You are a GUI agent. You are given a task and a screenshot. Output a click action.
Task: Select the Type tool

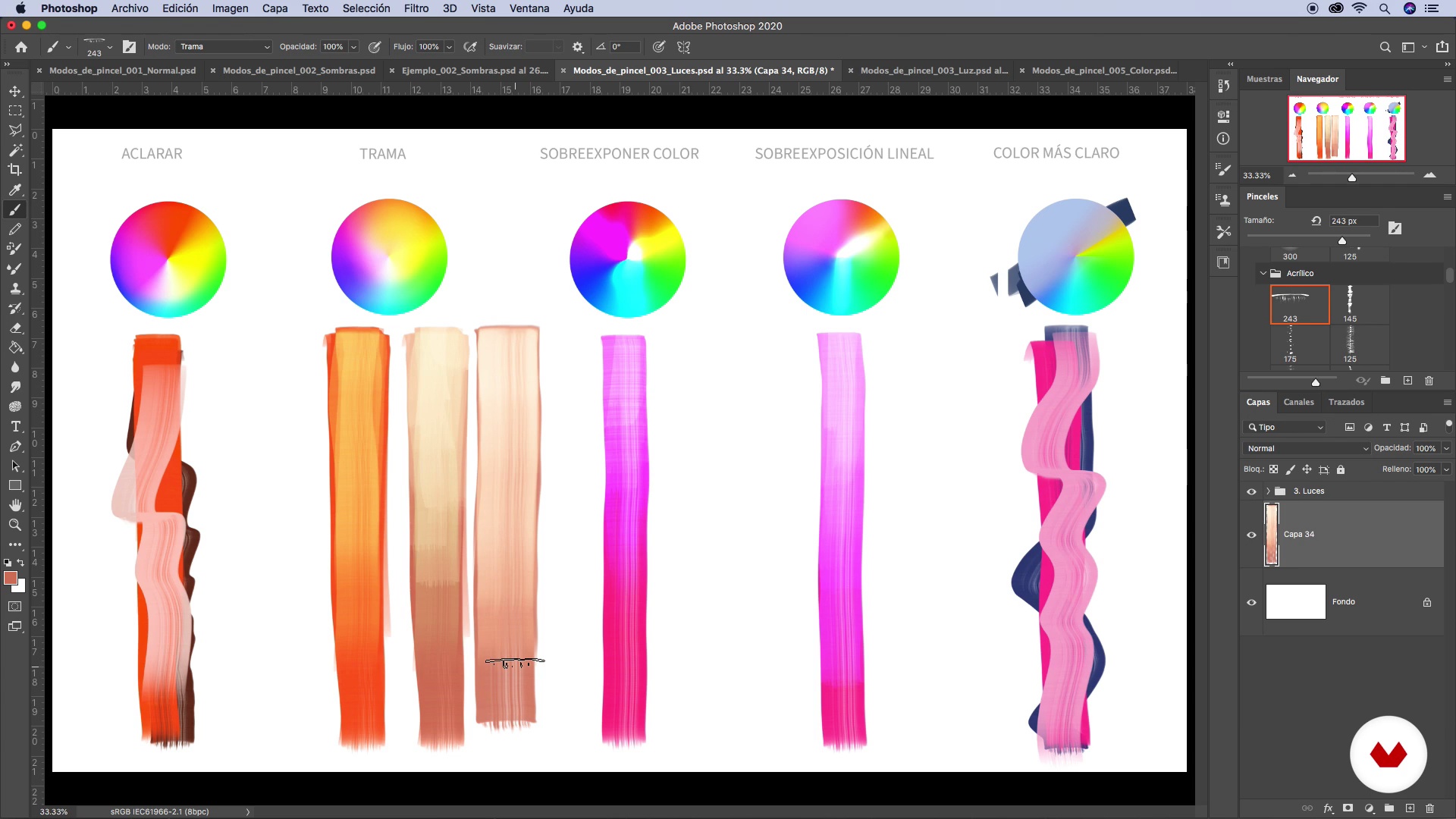coord(15,426)
